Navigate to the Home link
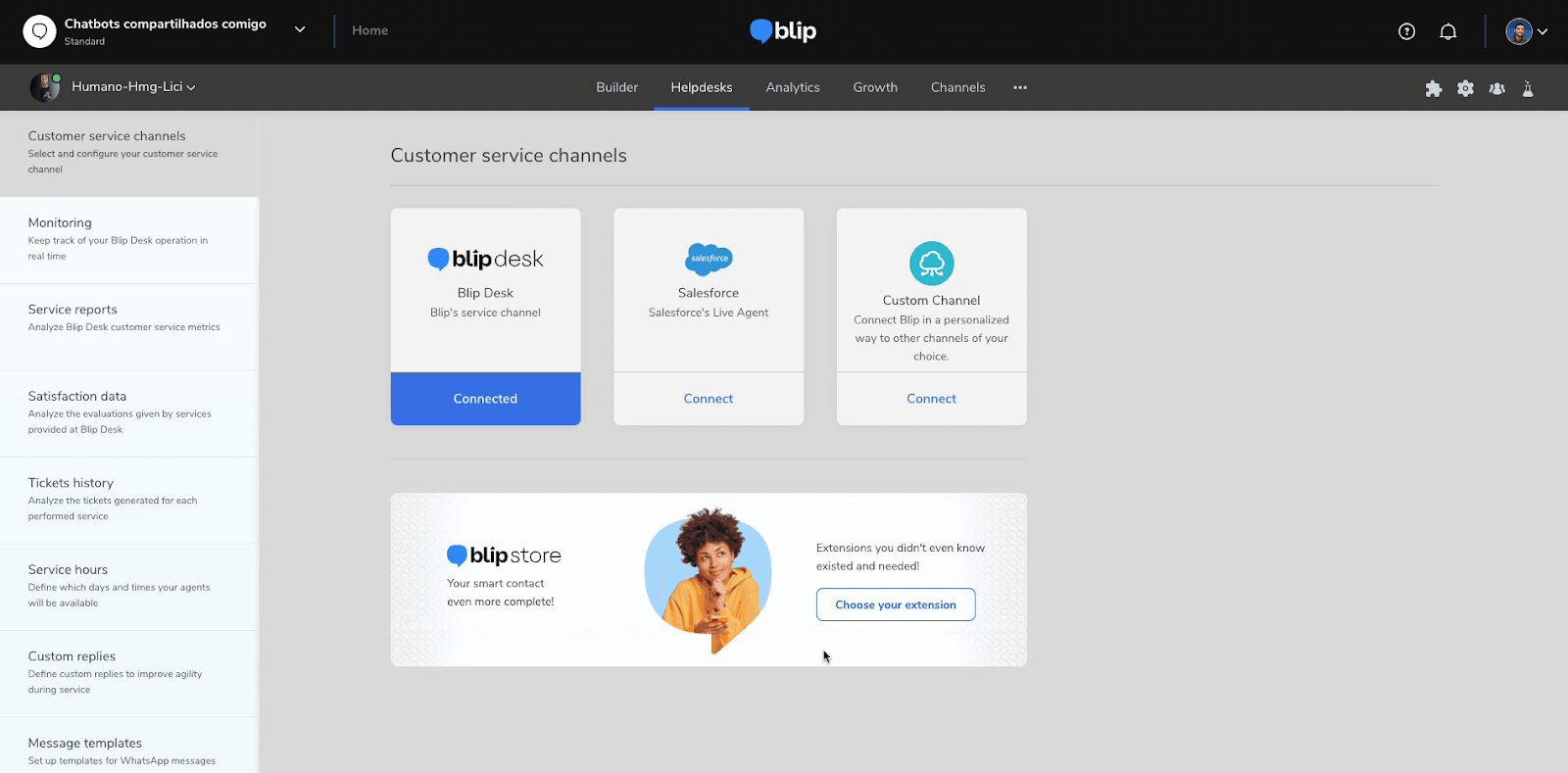1568x773 pixels. click(369, 30)
